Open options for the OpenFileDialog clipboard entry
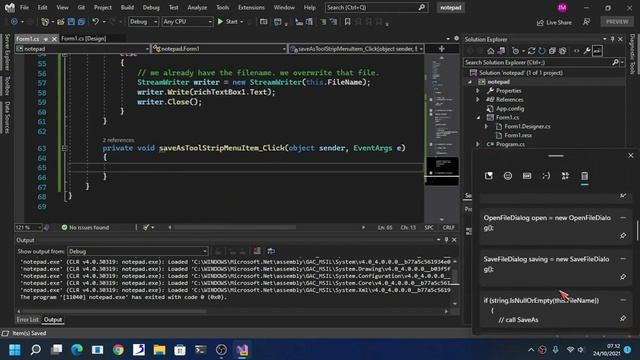640x360 pixels. click(x=623, y=218)
